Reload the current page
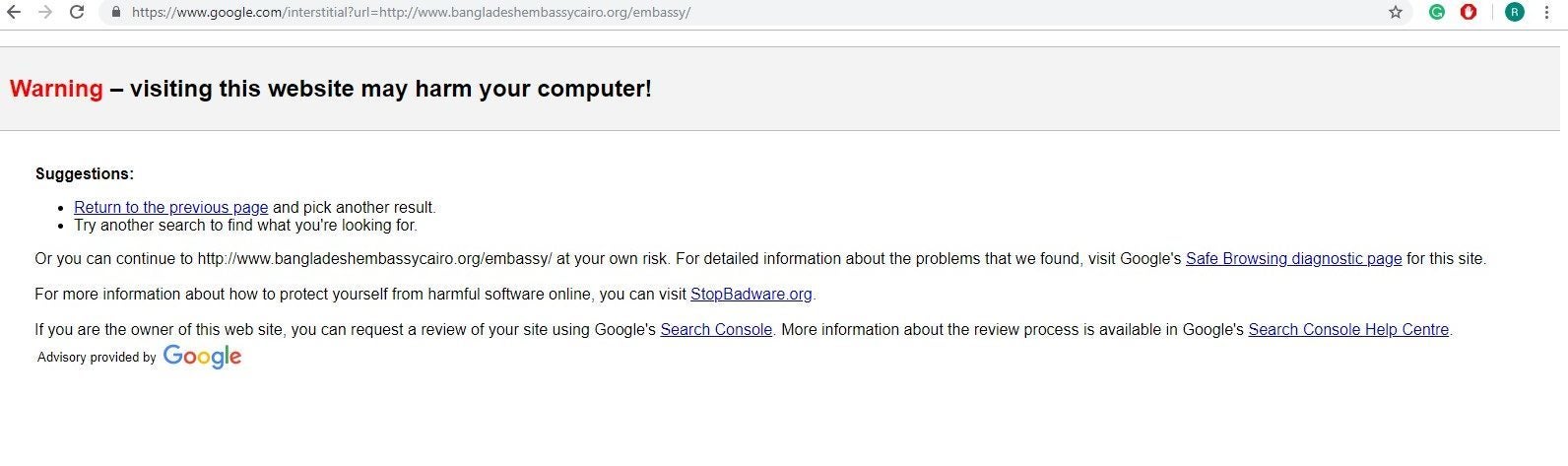 point(77,13)
